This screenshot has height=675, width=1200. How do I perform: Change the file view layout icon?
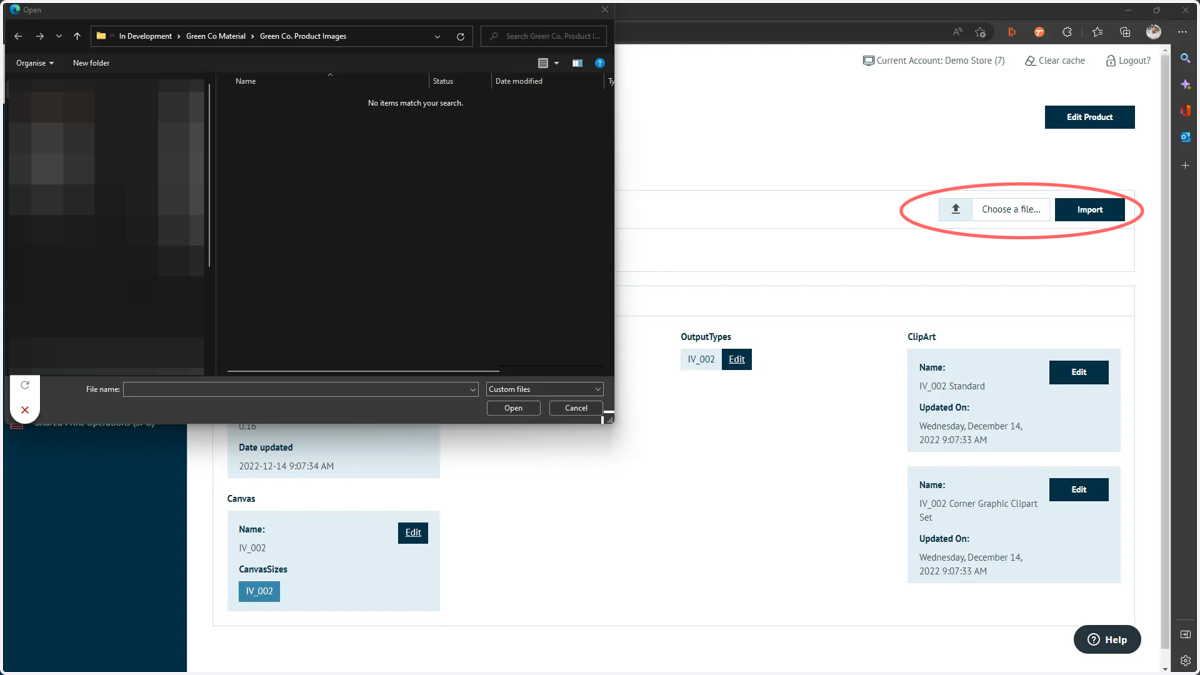coord(543,63)
